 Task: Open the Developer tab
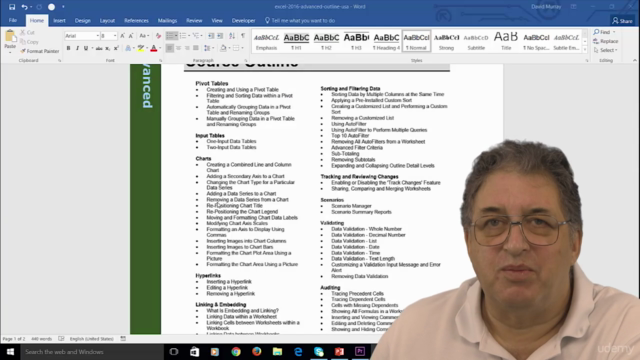[x=243, y=20]
